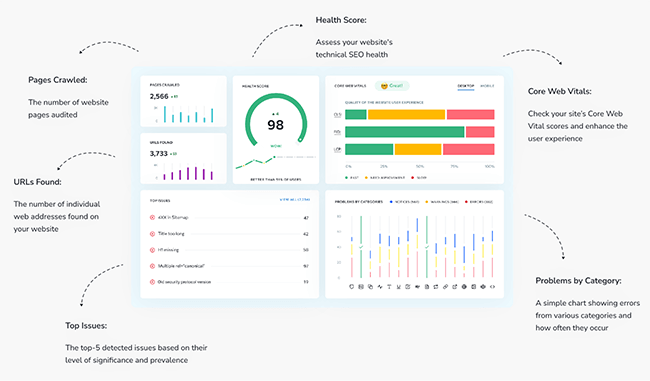Screen dimensions: 650x381
Task: Click the error icon beside Multiple rel="canonical"
Action: pyautogui.click(x=152, y=266)
